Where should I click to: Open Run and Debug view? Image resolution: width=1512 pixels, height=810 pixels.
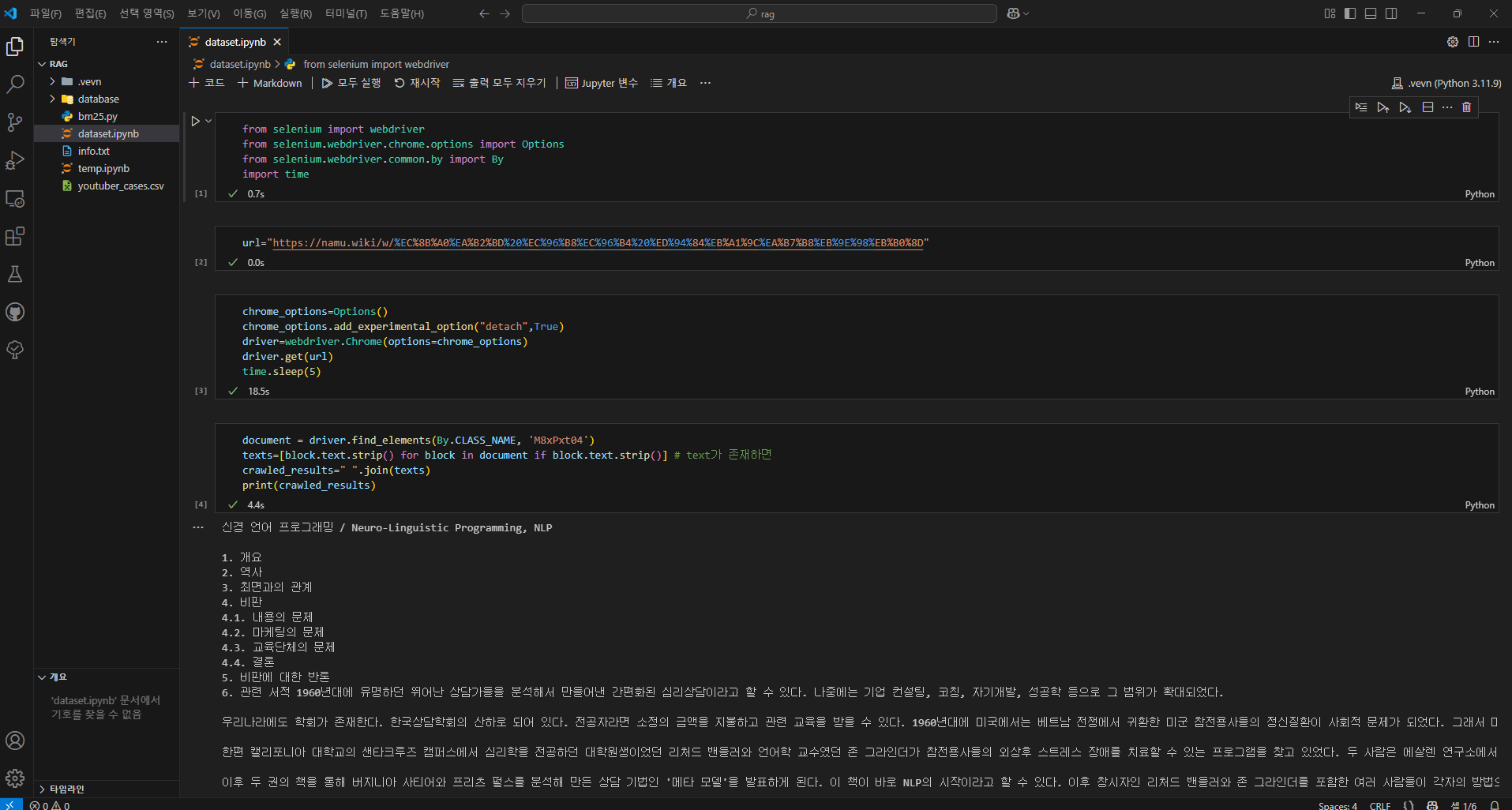point(15,160)
